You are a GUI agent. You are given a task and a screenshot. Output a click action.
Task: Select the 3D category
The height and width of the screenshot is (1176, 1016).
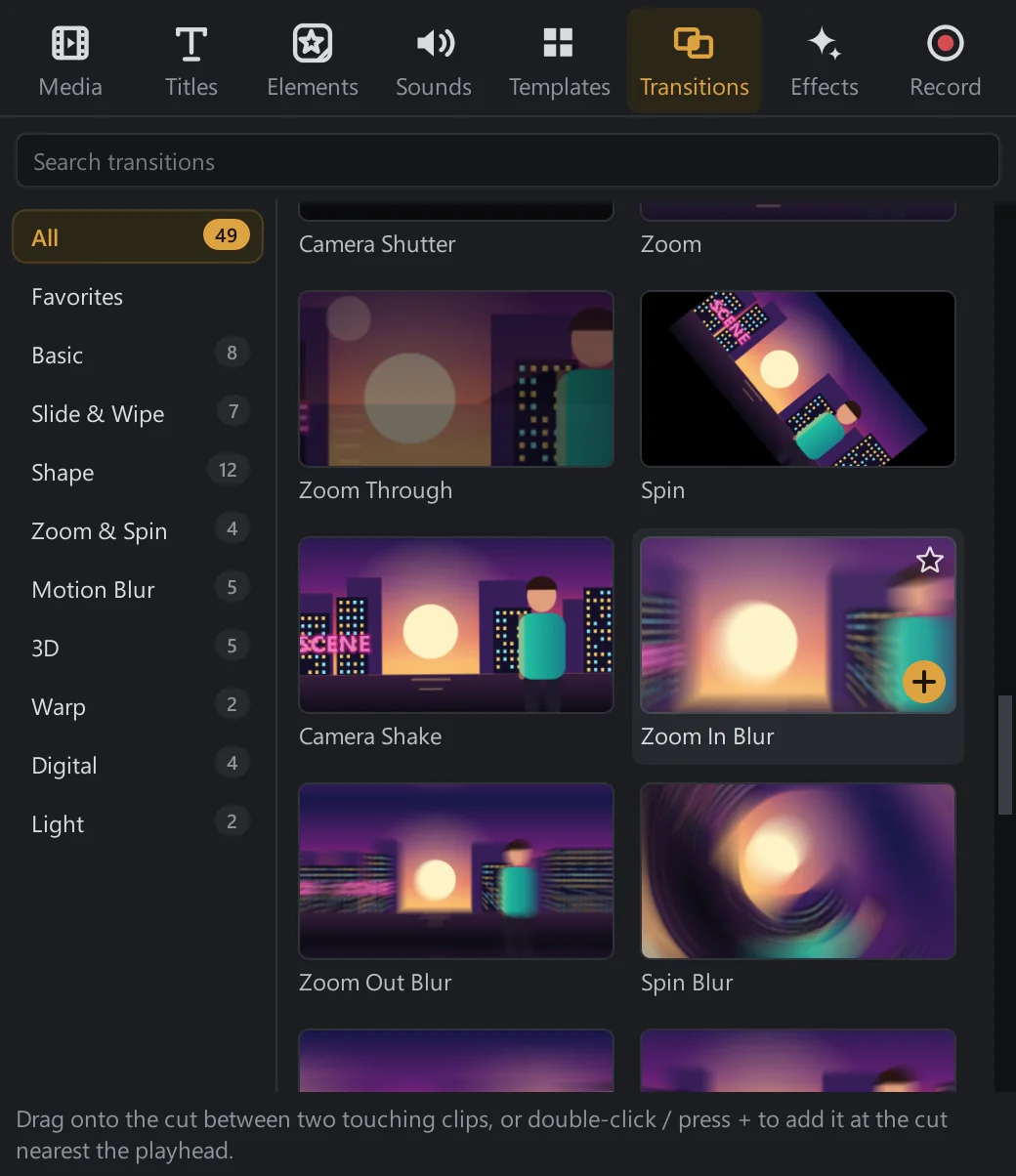[138, 649]
